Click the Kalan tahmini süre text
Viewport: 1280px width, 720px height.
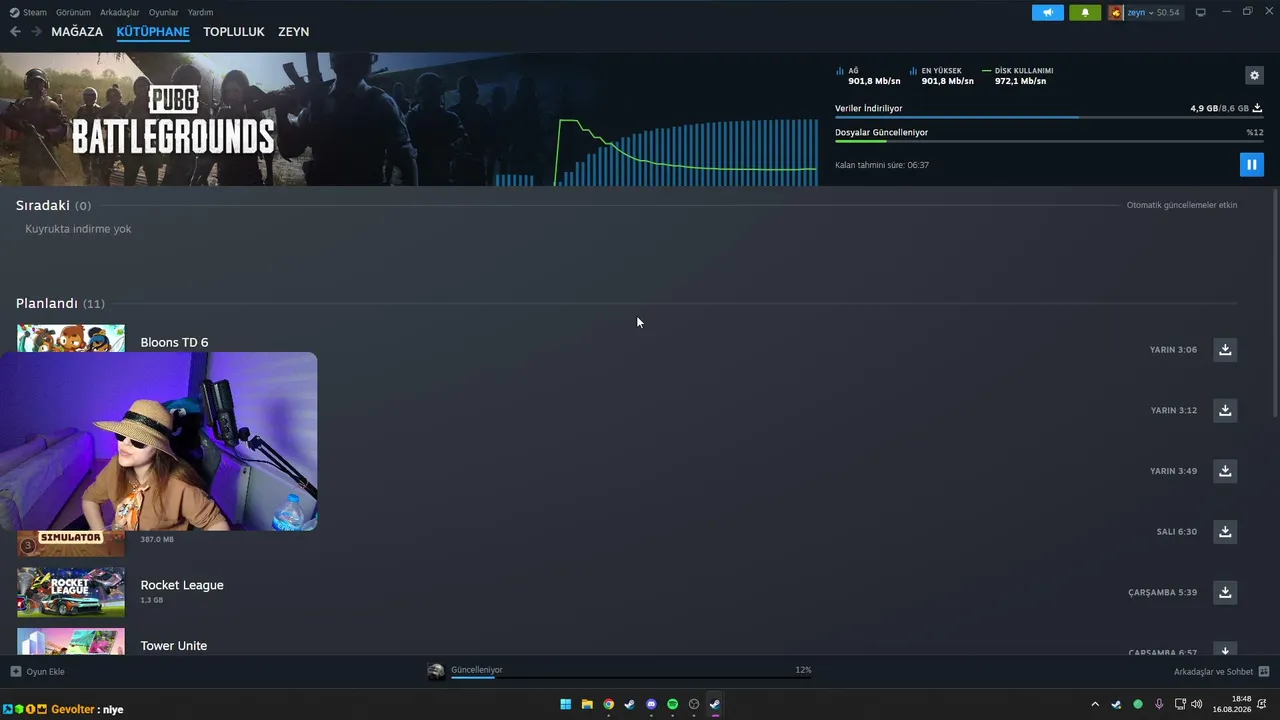coord(882,165)
